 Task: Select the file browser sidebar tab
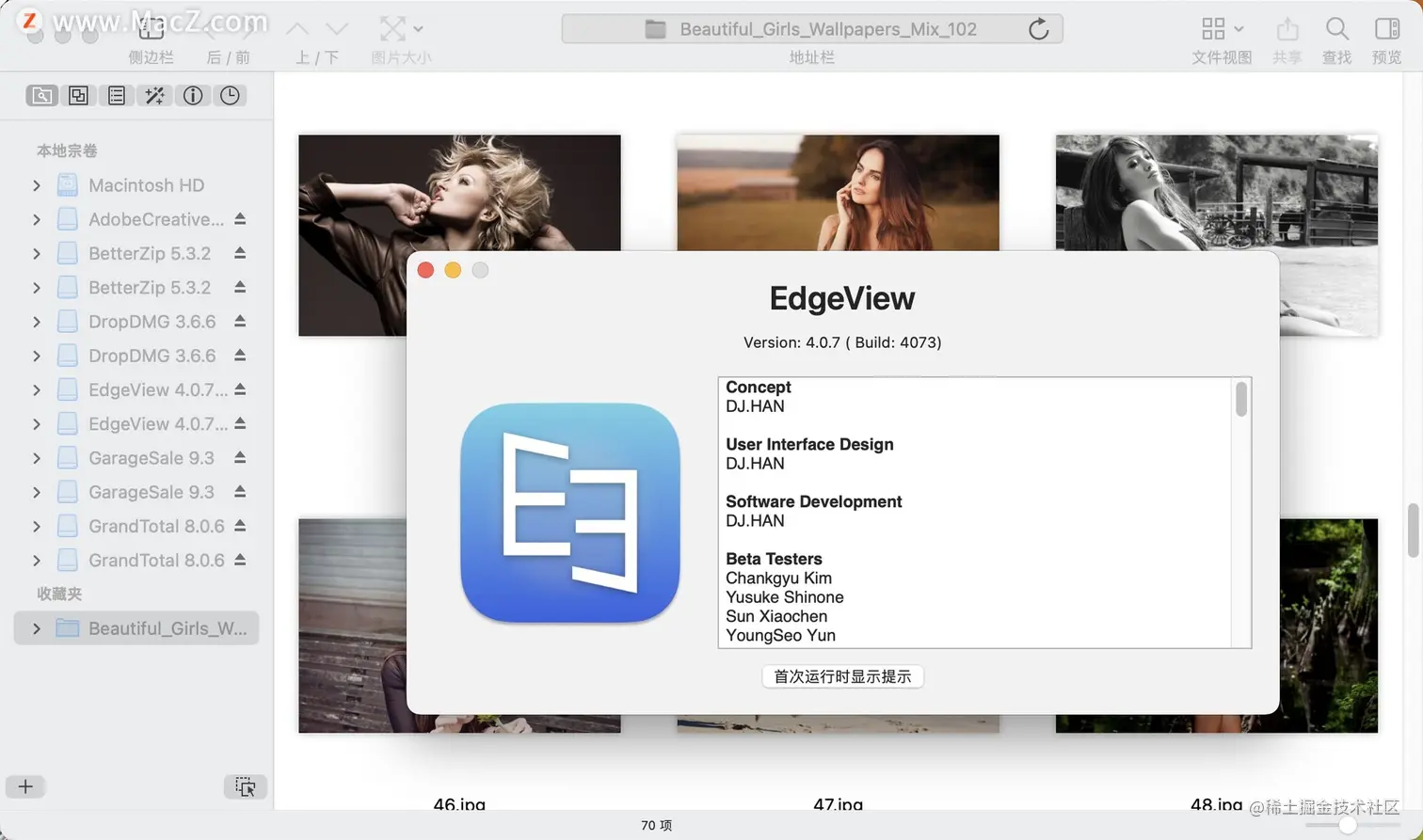(41, 96)
